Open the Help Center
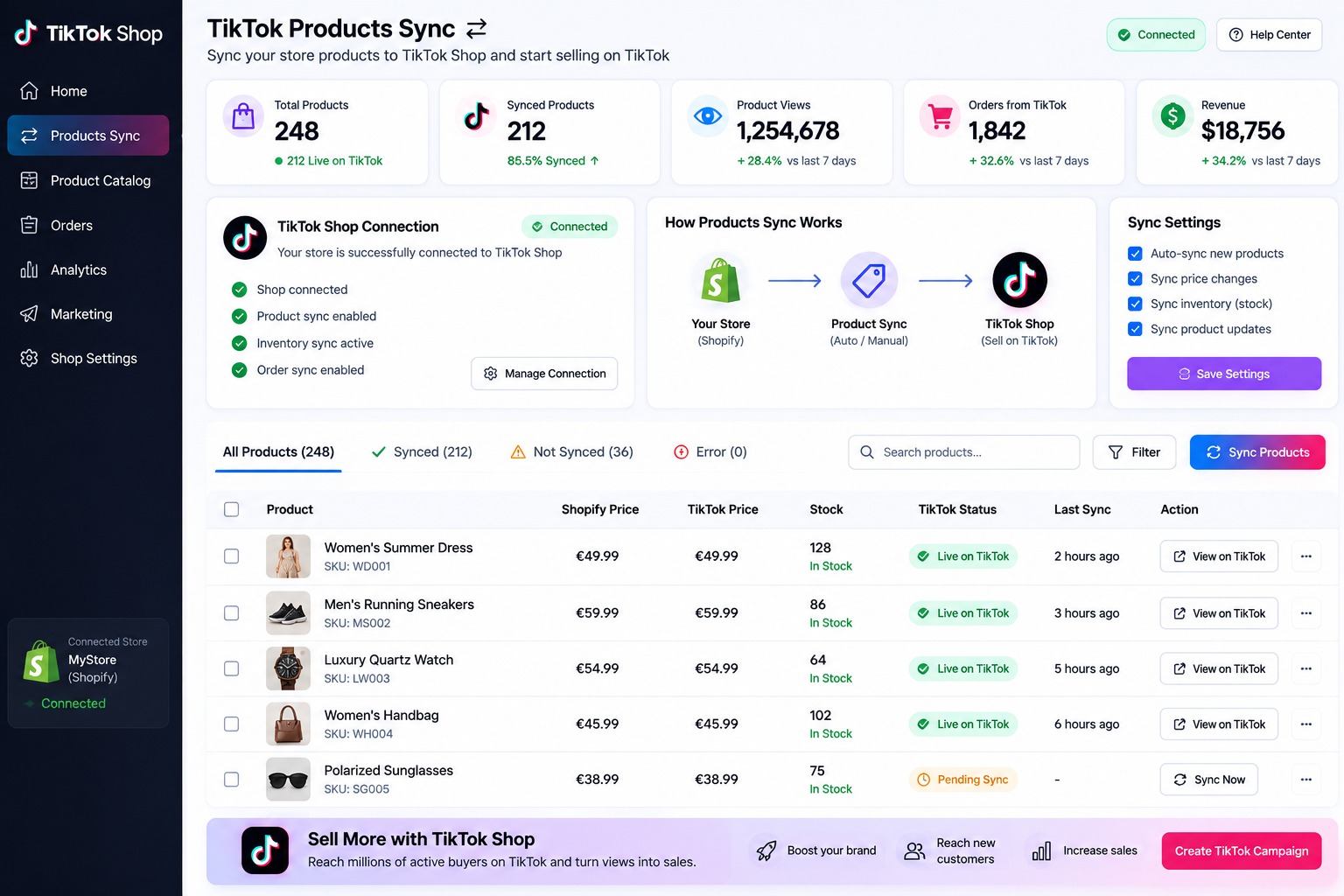Viewport: 1344px width, 896px height. tap(1269, 35)
